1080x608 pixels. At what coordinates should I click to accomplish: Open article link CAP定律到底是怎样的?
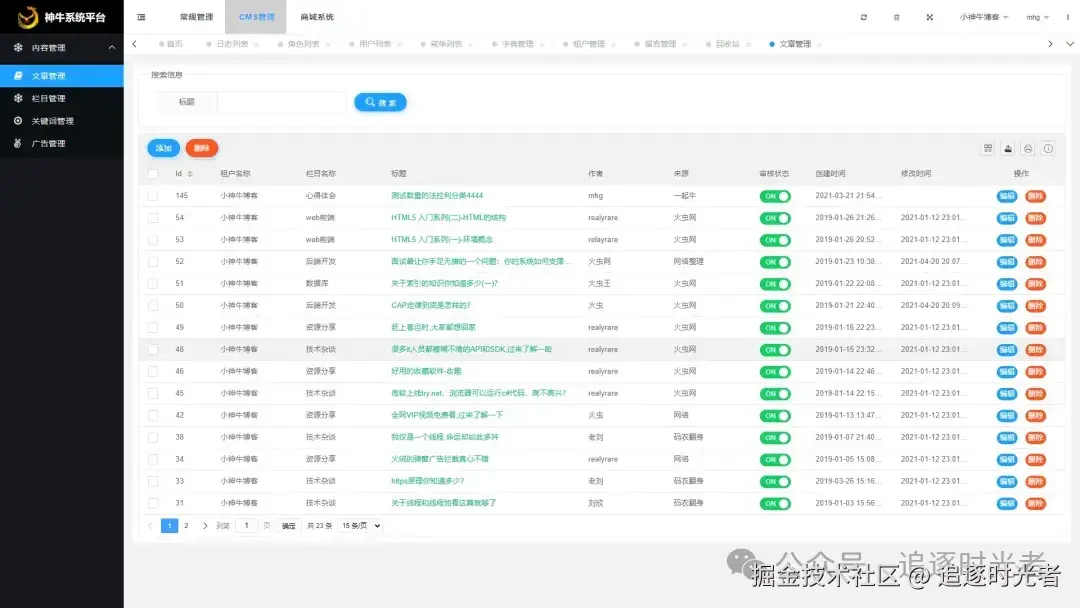pyautogui.click(x=431, y=306)
